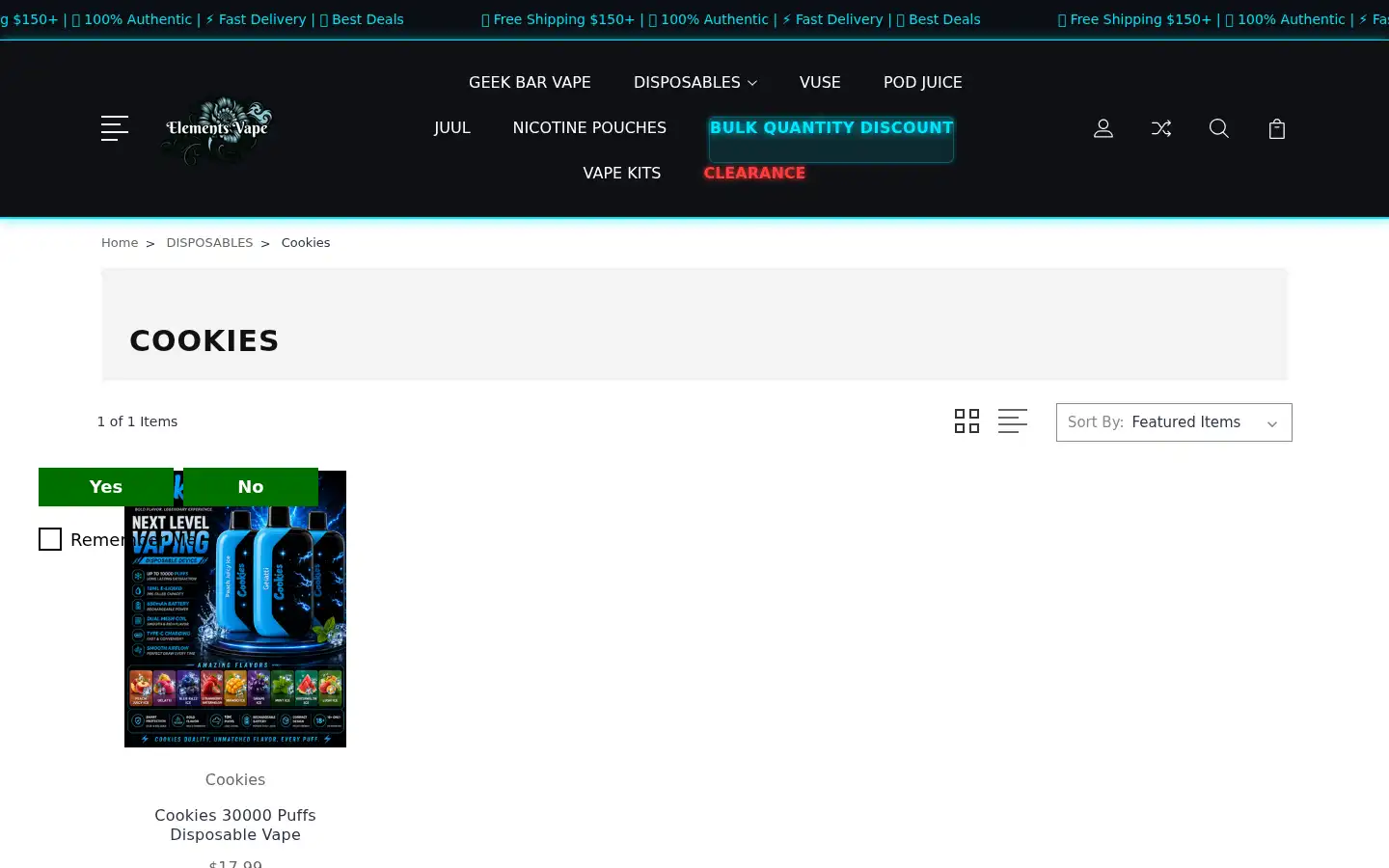Viewport: 1389px width, 868px height.
Task: Expand the DISPOSABLES menu chevron
Action: coord(752,83)
